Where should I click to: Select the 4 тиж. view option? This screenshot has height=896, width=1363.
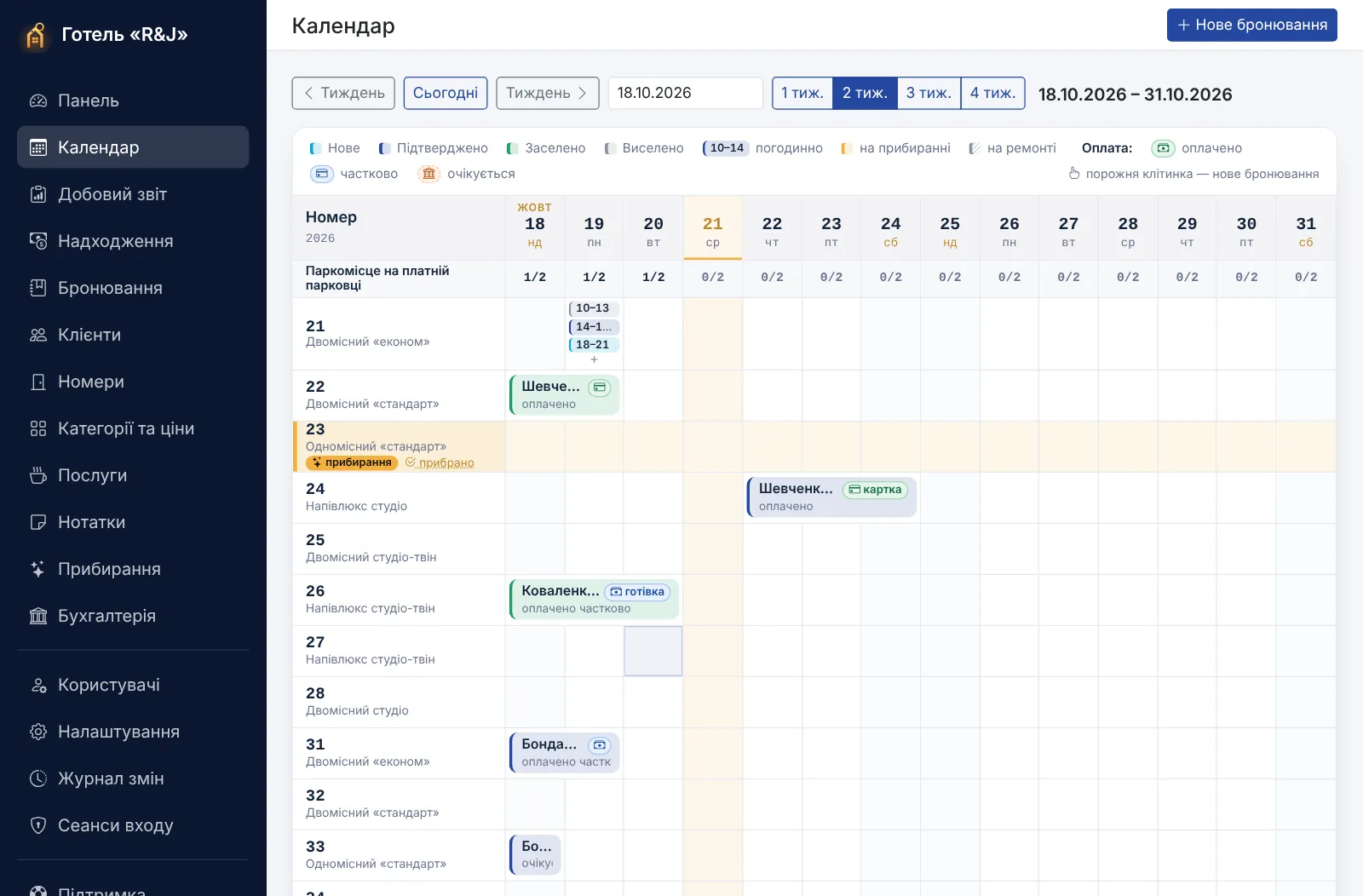click(992, 93)
